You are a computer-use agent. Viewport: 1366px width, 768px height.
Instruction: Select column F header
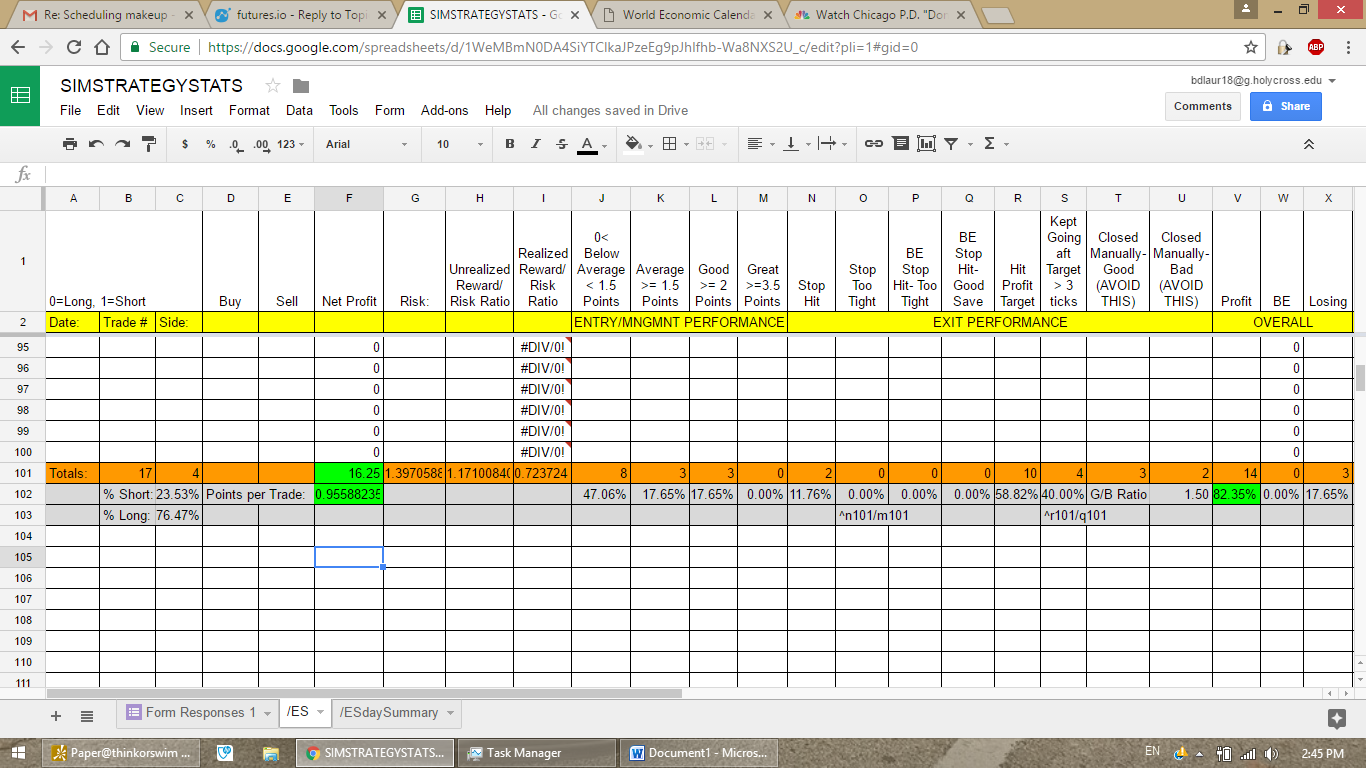349,198
